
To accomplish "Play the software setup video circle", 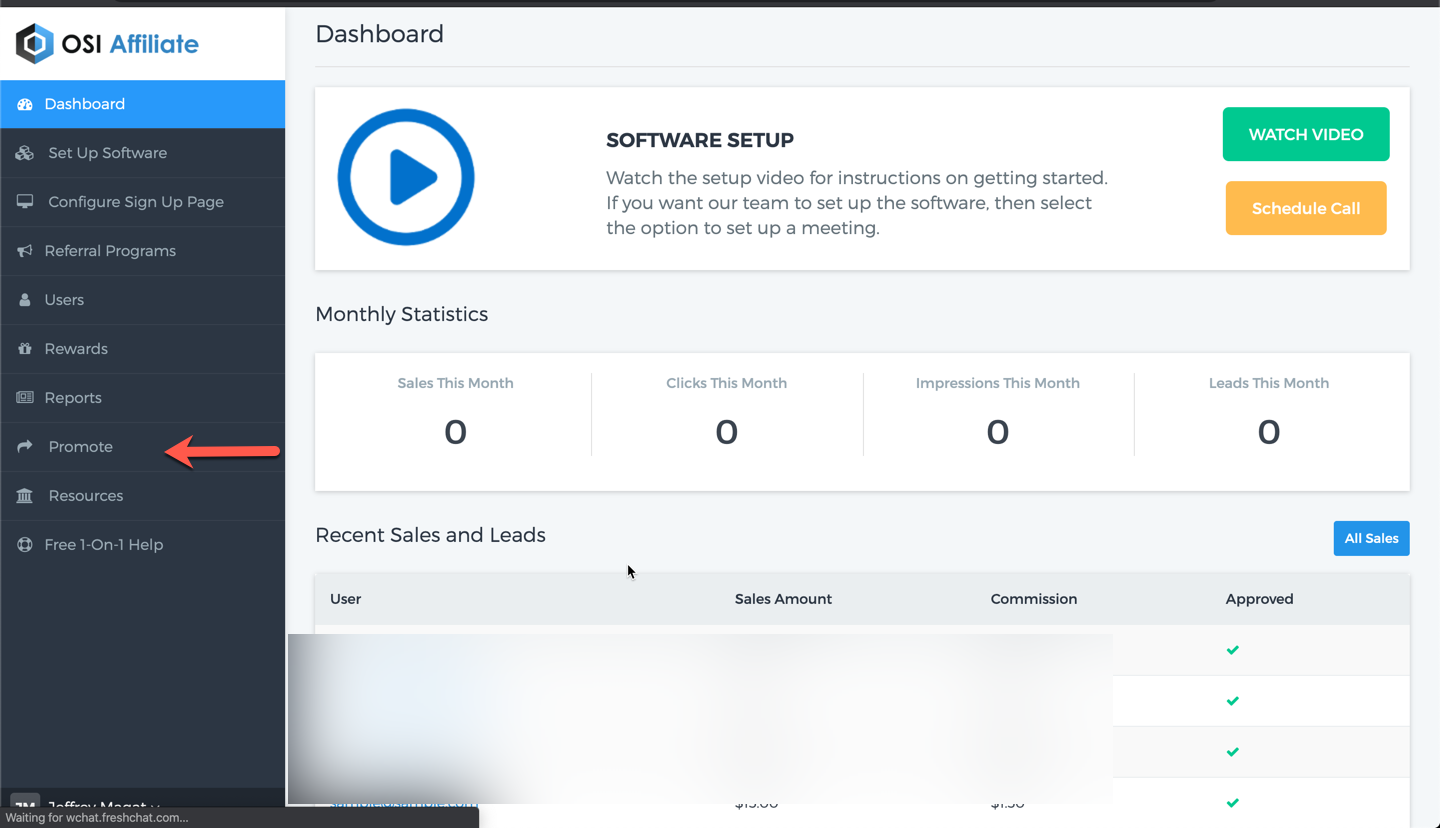I will pyautogui.click(x=406, y=177).
